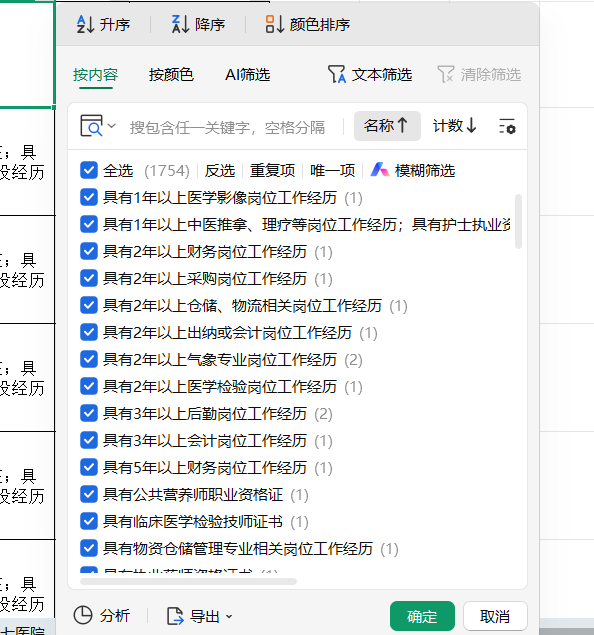Sort descending with the 降序 icon
This screenshot has width=594, height=635.
(x=180, y=24)
